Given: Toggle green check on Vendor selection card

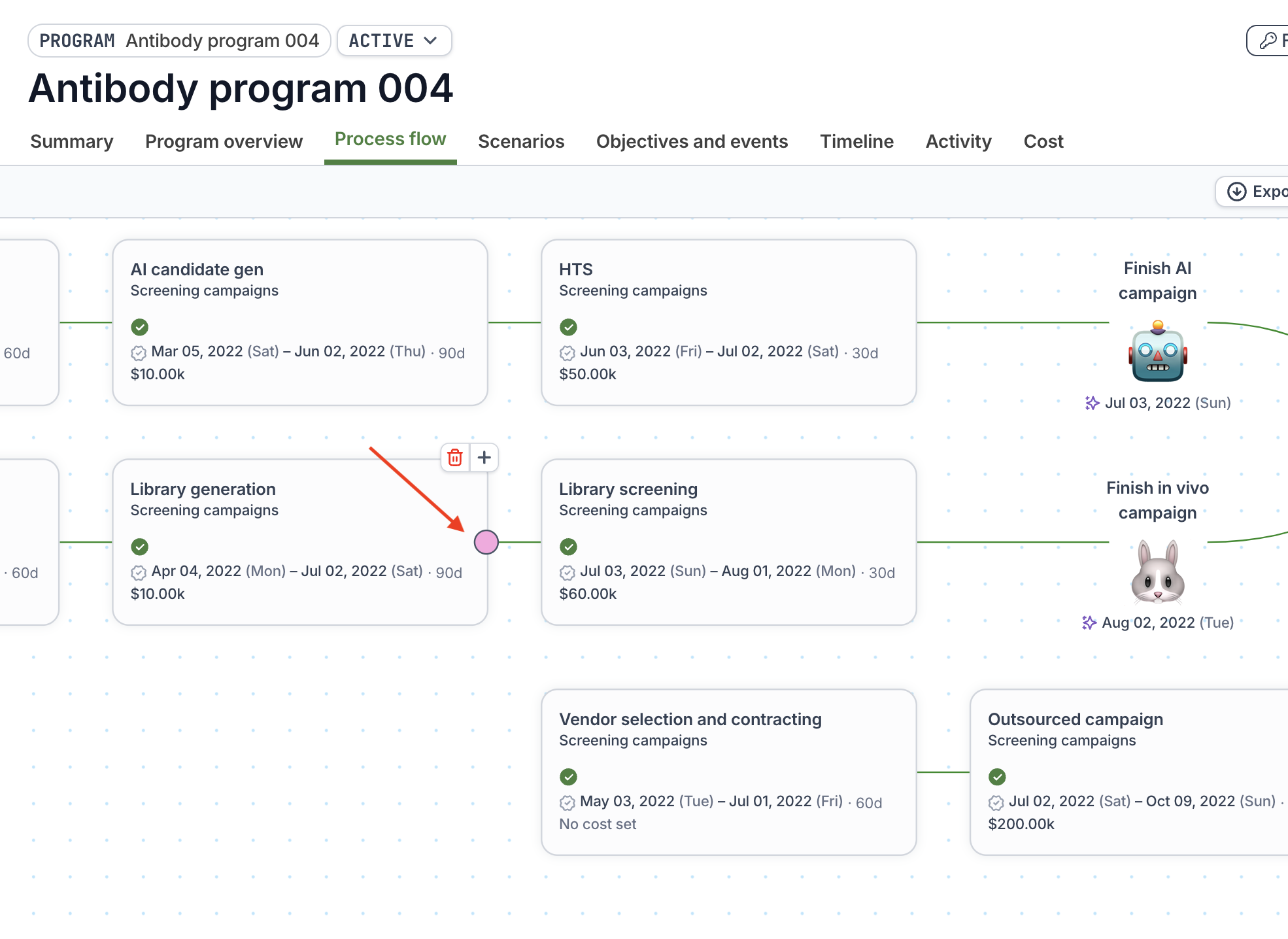Looking at the screenshot, I should coord(569,777).
